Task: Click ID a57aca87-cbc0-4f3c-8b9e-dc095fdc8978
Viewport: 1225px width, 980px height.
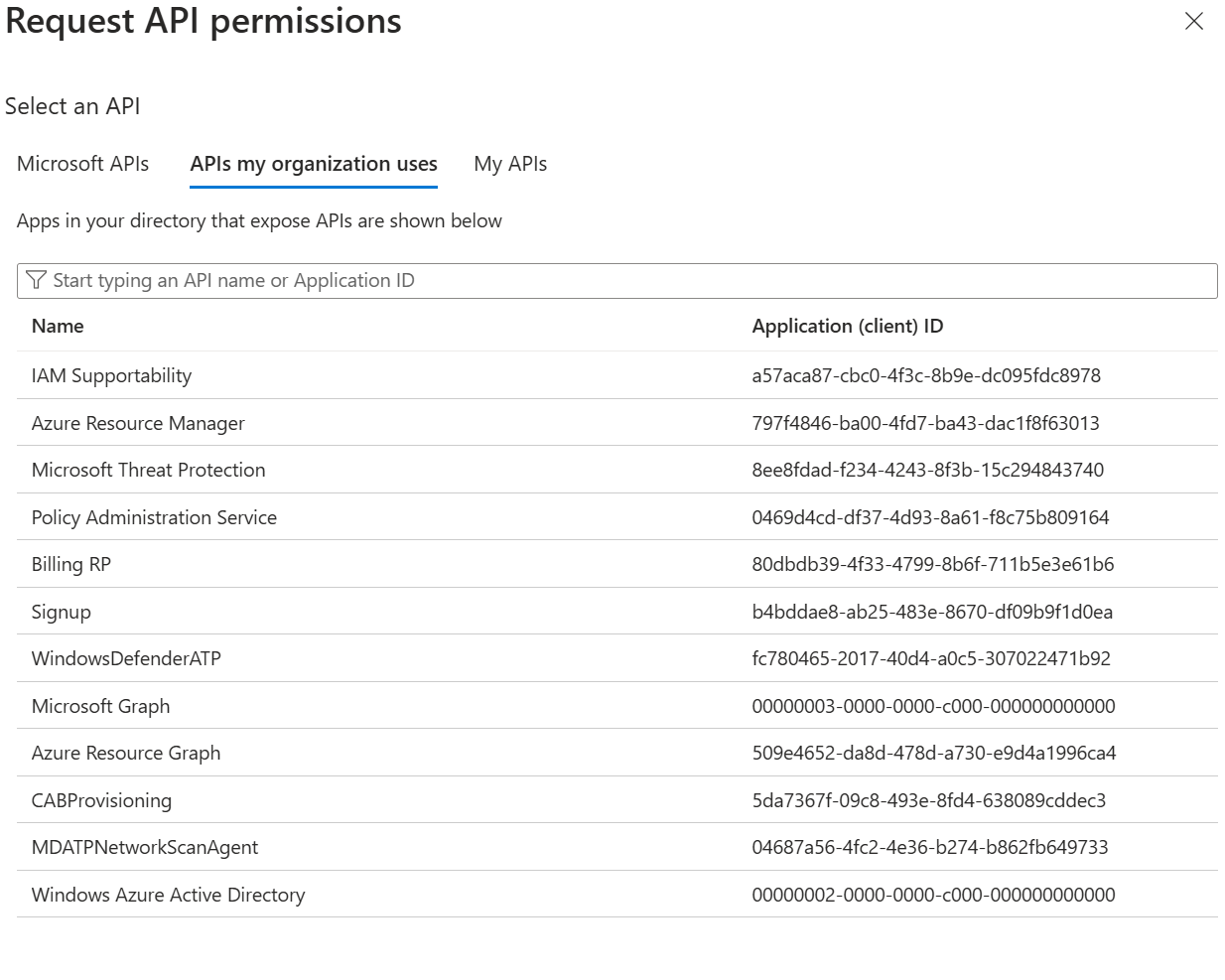Action: (x=926, y=375)
